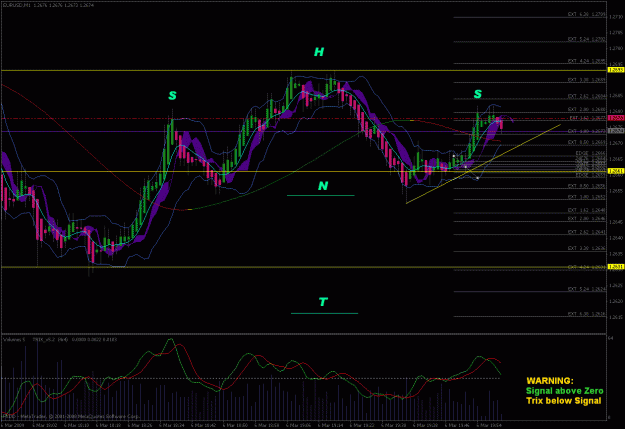Click the 1.2615 price axis label
This screenshot has width=625, height=429.
click(x=616, y=317)
